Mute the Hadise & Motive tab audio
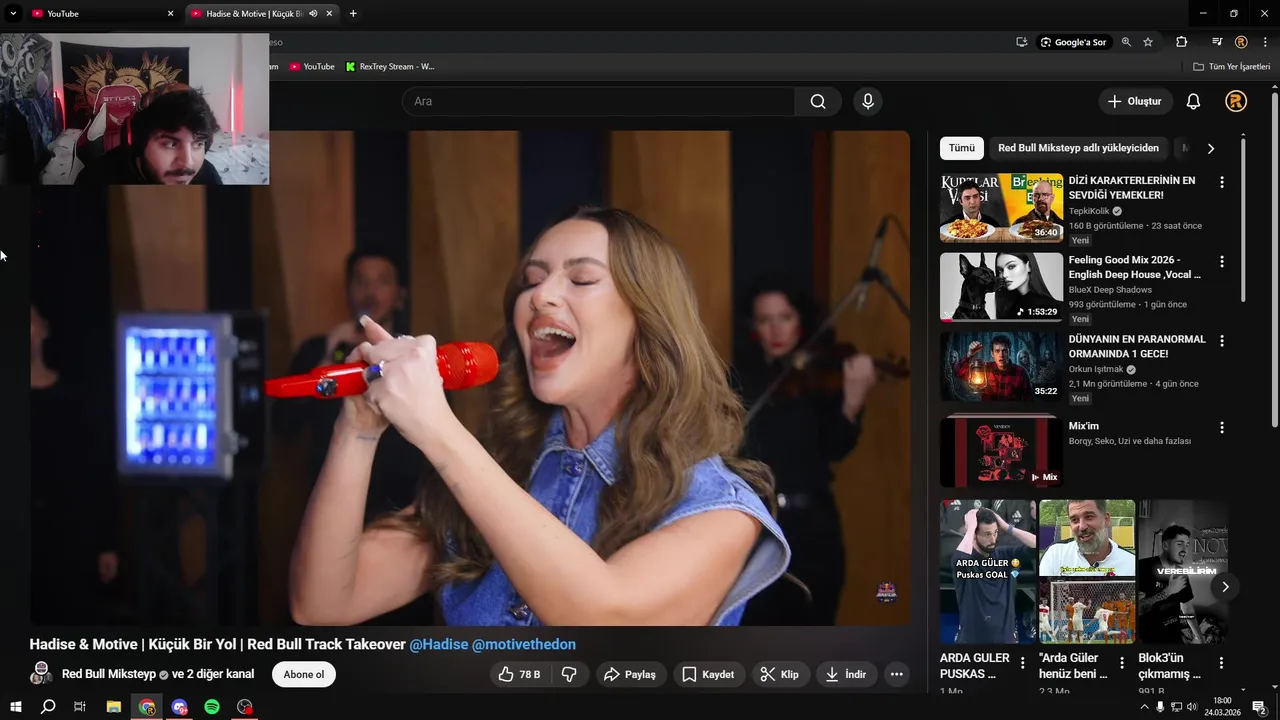The height and width of the screenshot is (720, 1280). click(x=313, y=14)
